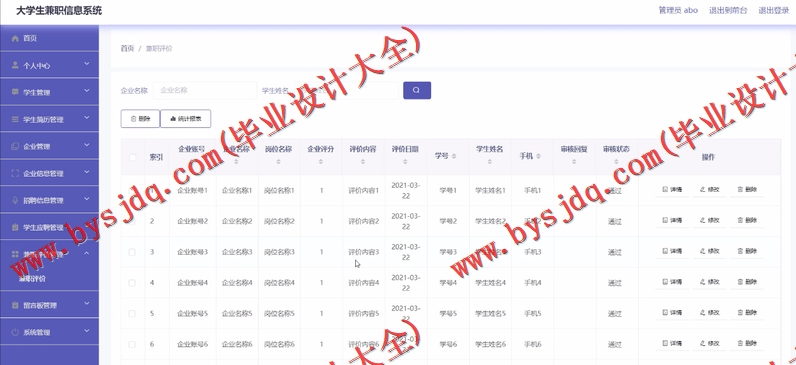This screenshot has height=365, width=796.
Task: Sort by 审核状态 column arrows
Action: [x=616, y=162]
